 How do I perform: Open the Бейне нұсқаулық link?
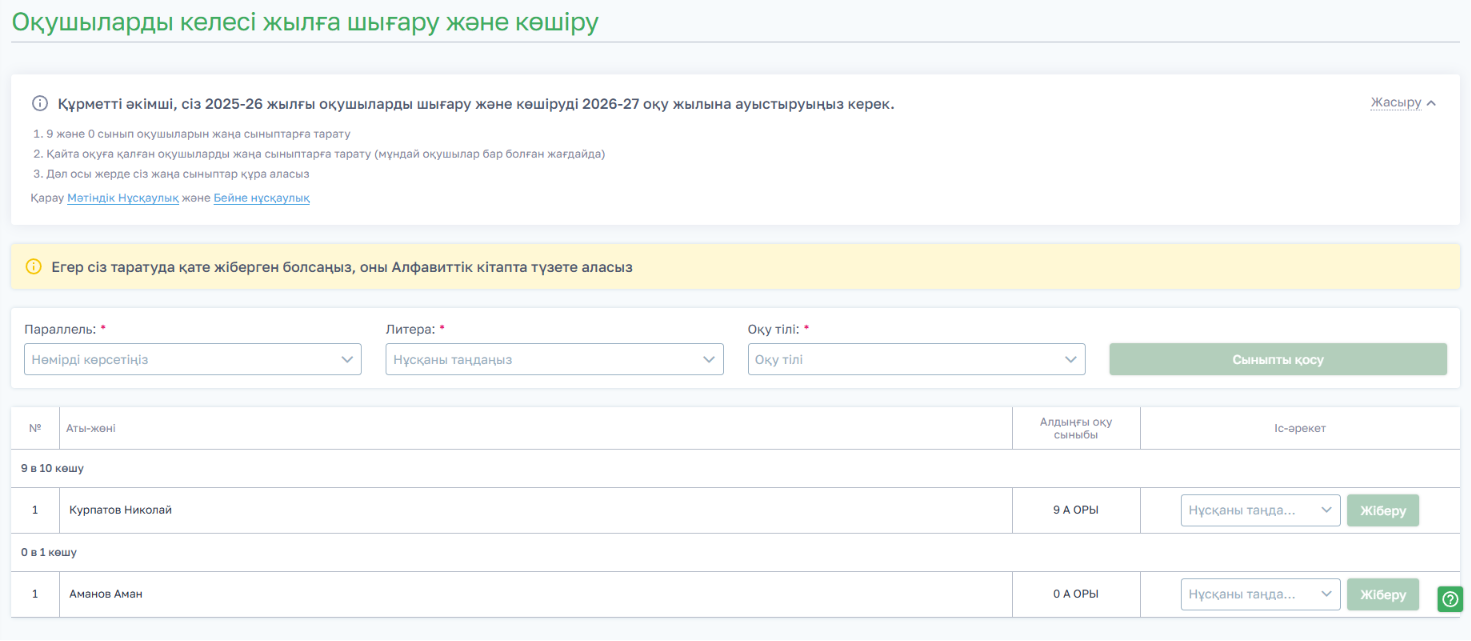pos(262,198)
